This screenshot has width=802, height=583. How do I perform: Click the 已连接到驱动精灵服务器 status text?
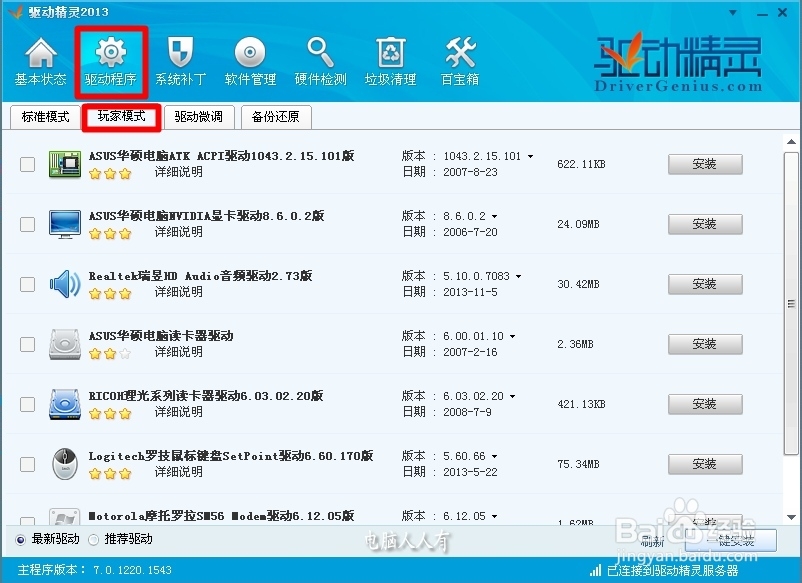(673, 571)
